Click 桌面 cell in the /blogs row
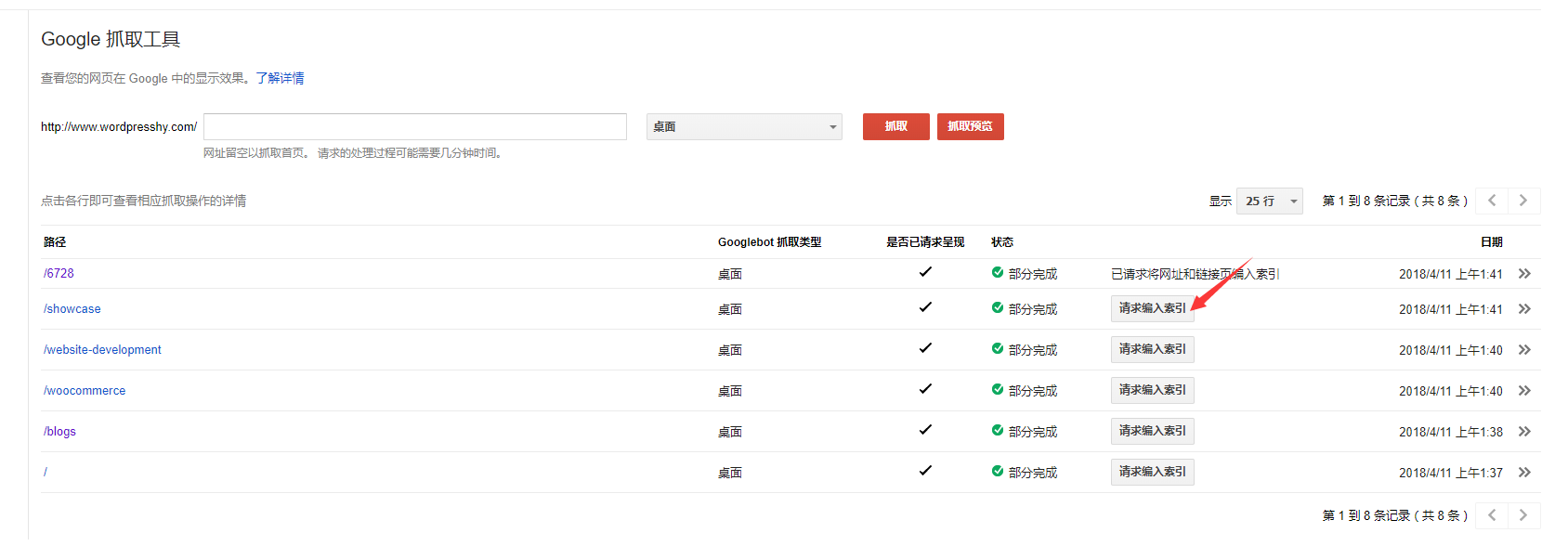Viewport: 1568px width, 559px height. (x=730, y=432)
